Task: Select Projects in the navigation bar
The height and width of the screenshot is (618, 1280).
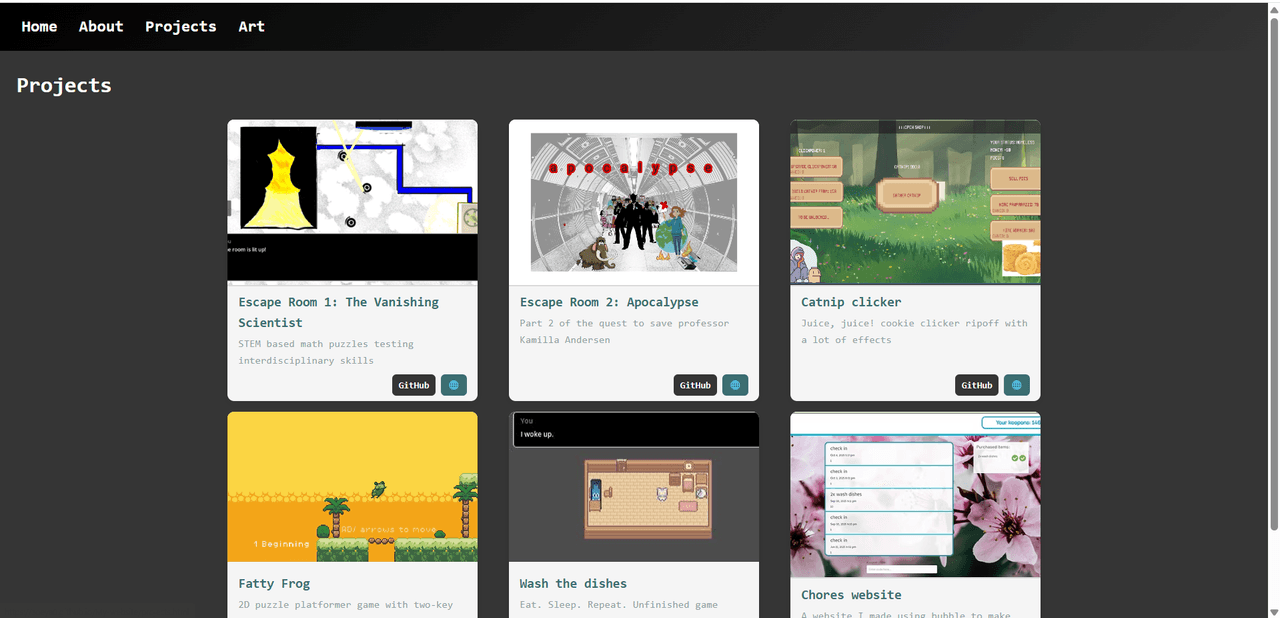Action: click(180, 27)
